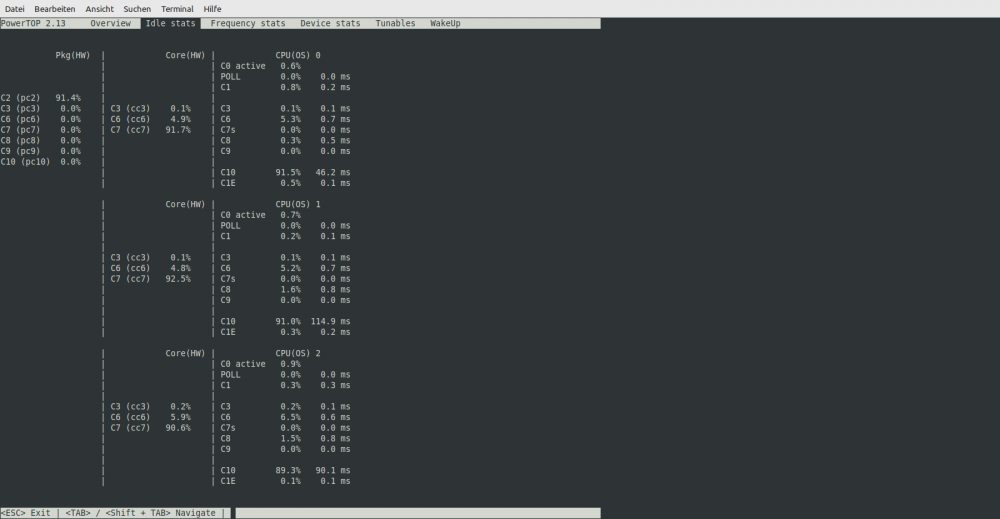Click the <ESC> Exit hint

click(26, 513)
